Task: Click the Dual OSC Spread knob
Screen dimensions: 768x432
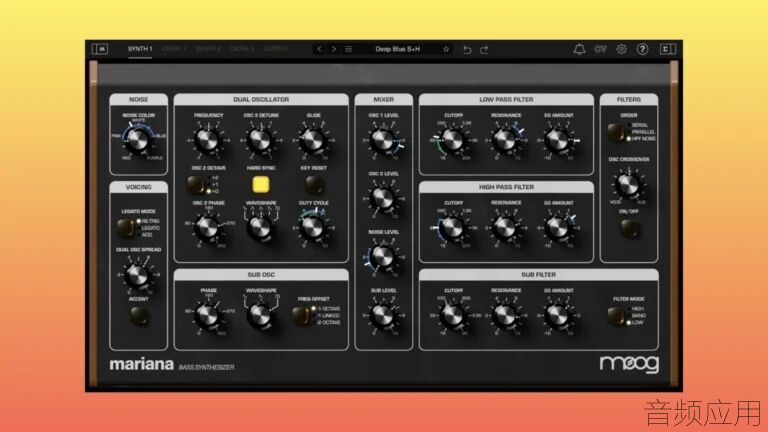Action: [x=137, y=275]
